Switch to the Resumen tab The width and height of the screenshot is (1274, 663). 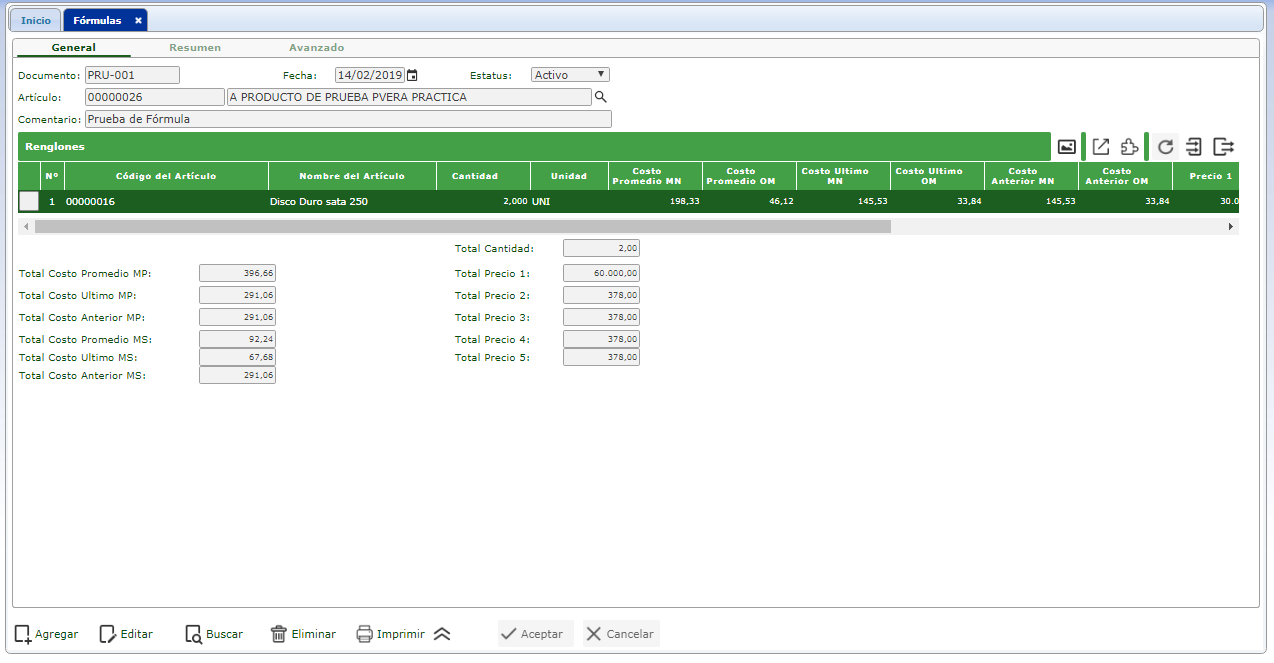click(195, 48)
